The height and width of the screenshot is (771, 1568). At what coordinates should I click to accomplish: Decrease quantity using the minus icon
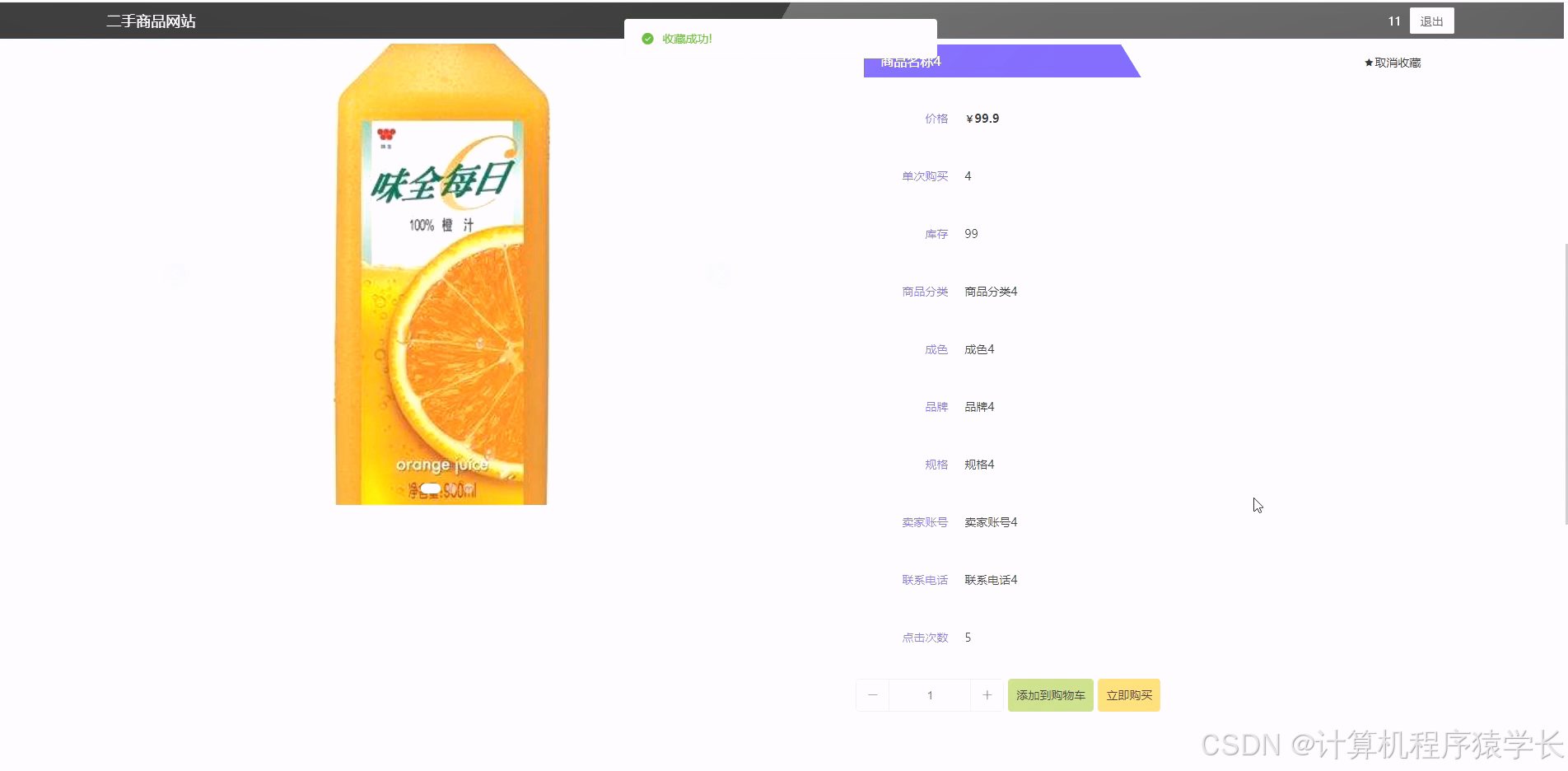click(x=872, y=694)
